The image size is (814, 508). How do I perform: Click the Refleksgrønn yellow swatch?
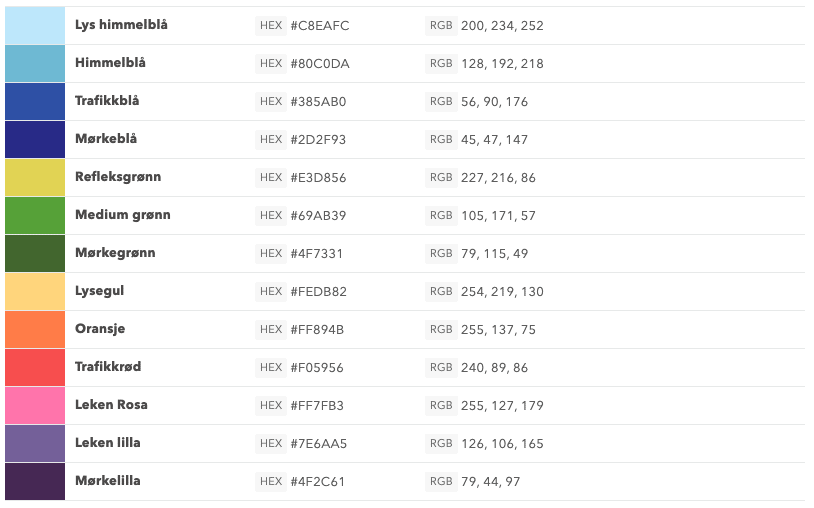tap(35, 177)
